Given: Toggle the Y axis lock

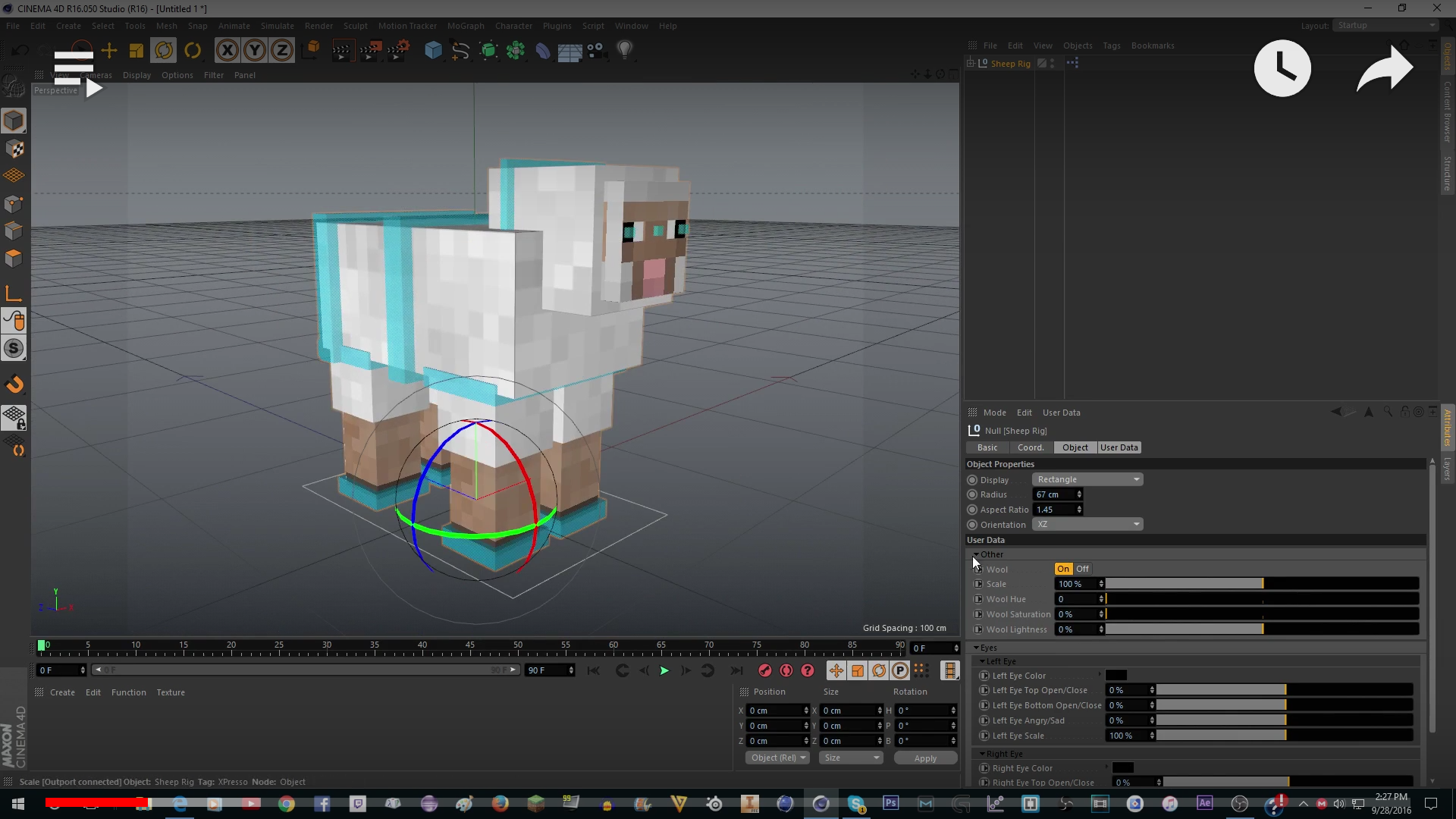Looking at the screenshot, I should (254, 51).
